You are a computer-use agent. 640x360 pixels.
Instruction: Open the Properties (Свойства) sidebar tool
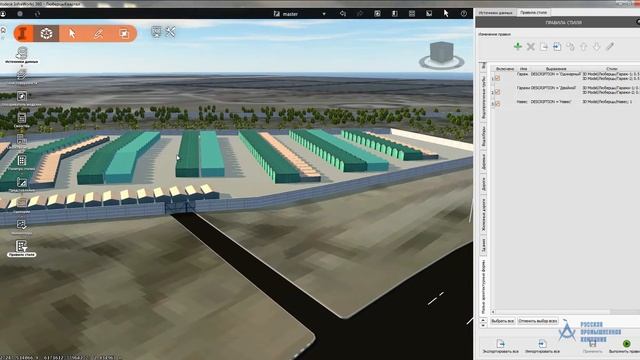[22, 120]
